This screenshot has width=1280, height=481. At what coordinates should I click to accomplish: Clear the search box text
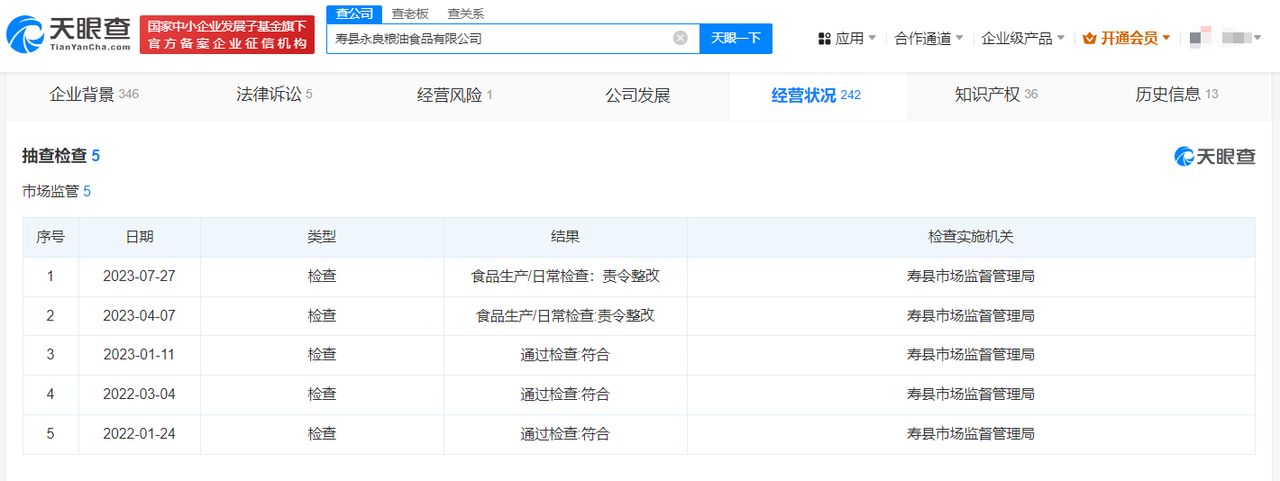pos(680,38)
